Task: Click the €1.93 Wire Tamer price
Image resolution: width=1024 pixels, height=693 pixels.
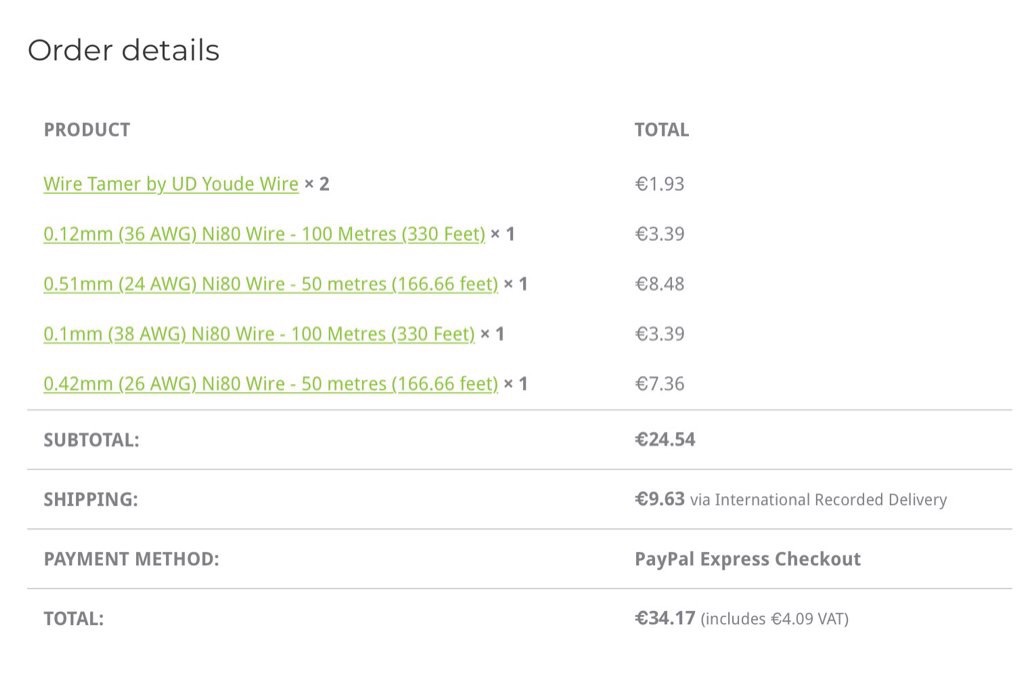Action: [659, 184]
